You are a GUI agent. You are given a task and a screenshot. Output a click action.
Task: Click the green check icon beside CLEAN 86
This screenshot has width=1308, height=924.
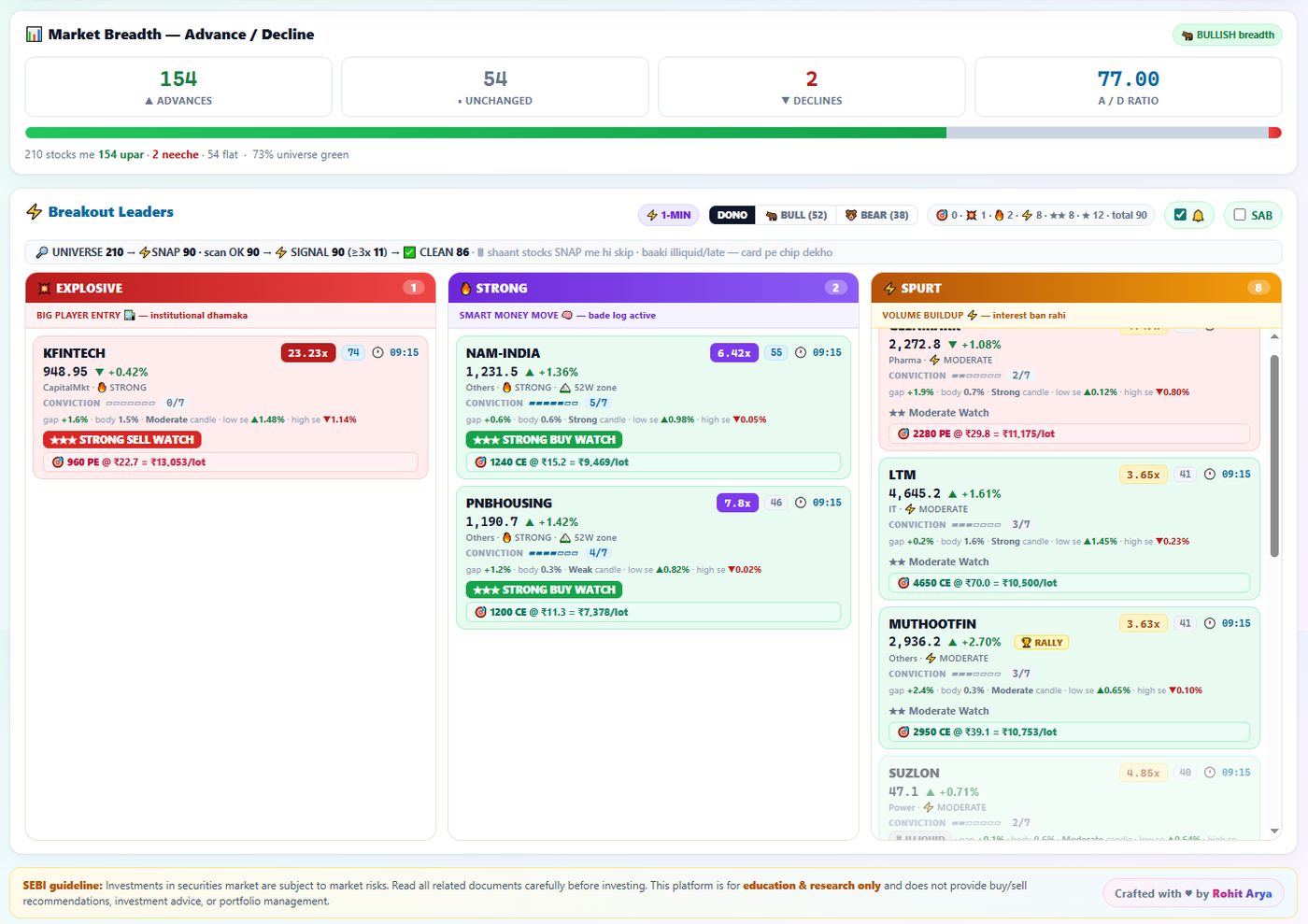[409, 252]
